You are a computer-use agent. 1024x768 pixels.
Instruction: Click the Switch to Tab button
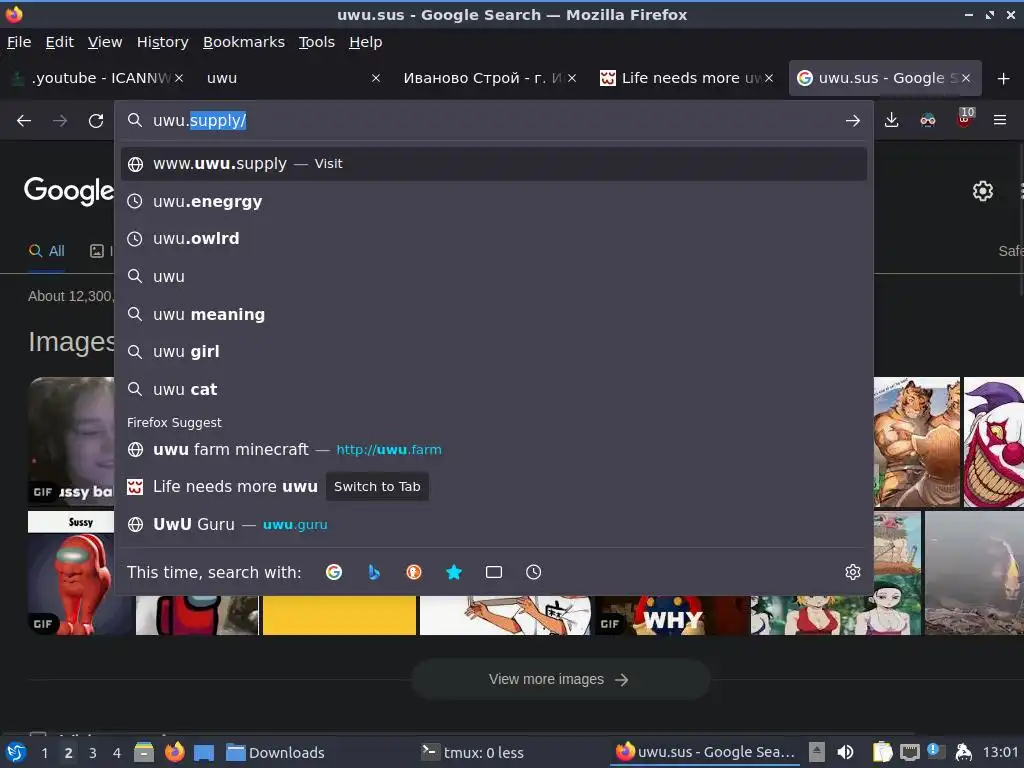point(377,487)
